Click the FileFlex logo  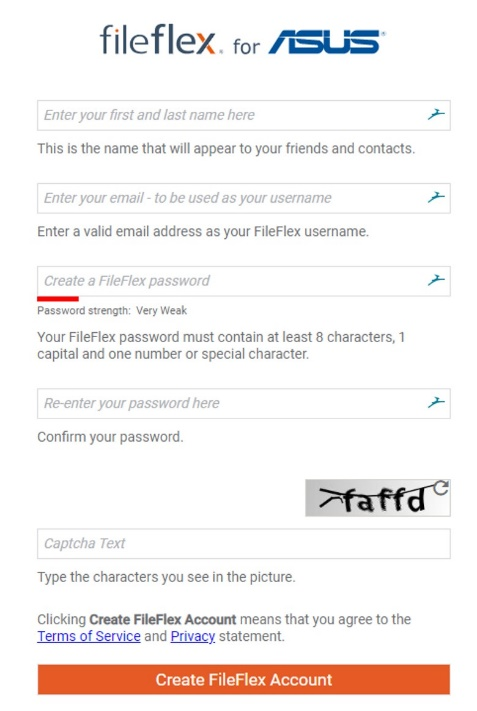(x=161, y=40)
